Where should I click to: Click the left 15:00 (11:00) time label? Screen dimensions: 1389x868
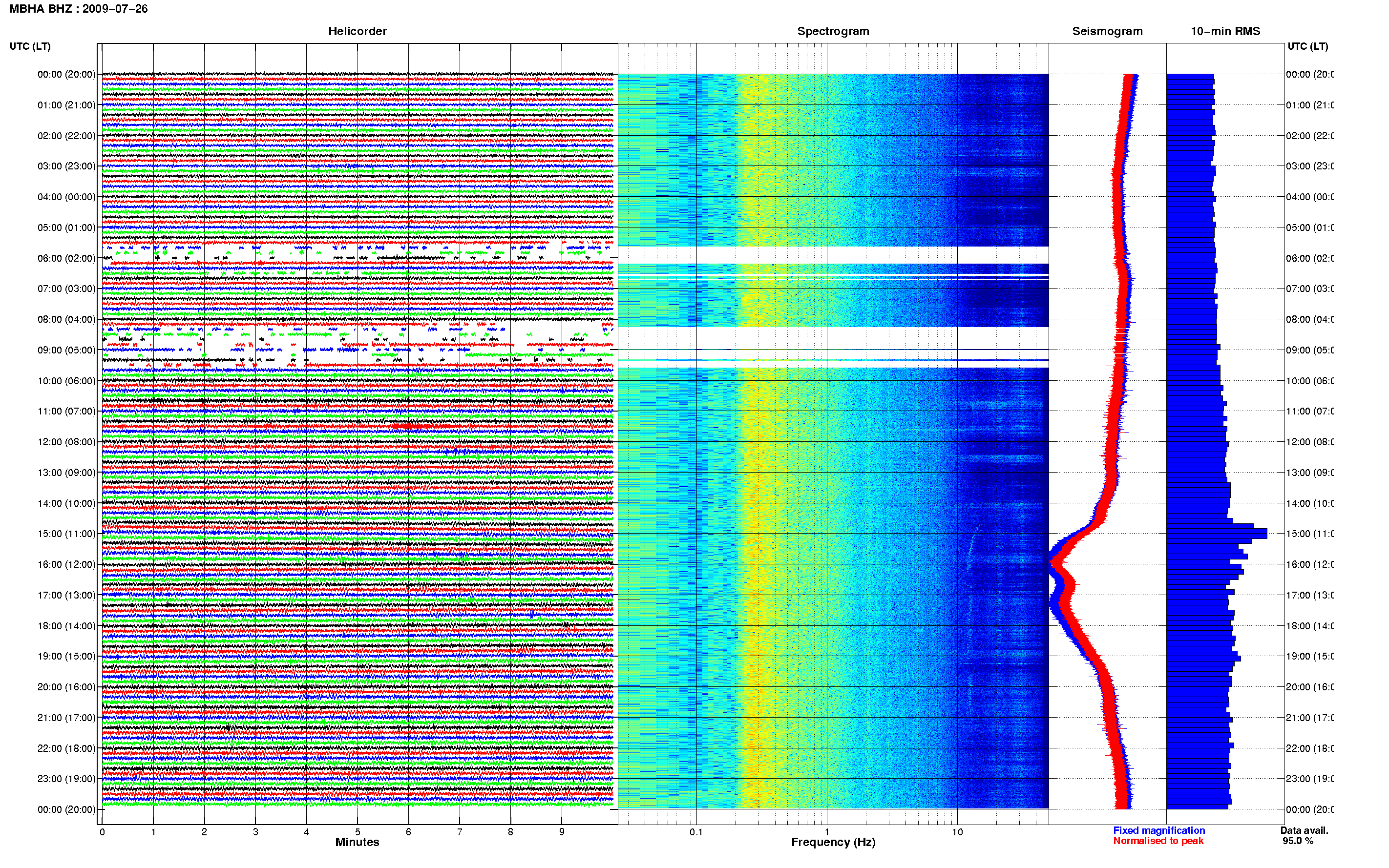(x=66, y=534)
